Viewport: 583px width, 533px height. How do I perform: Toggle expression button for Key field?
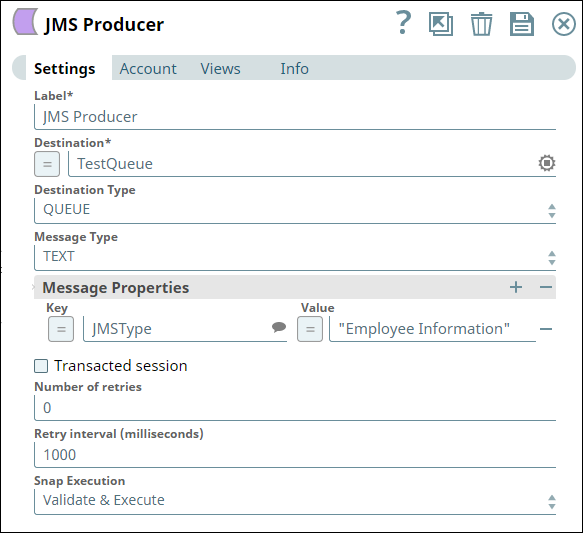coord(61,329)
